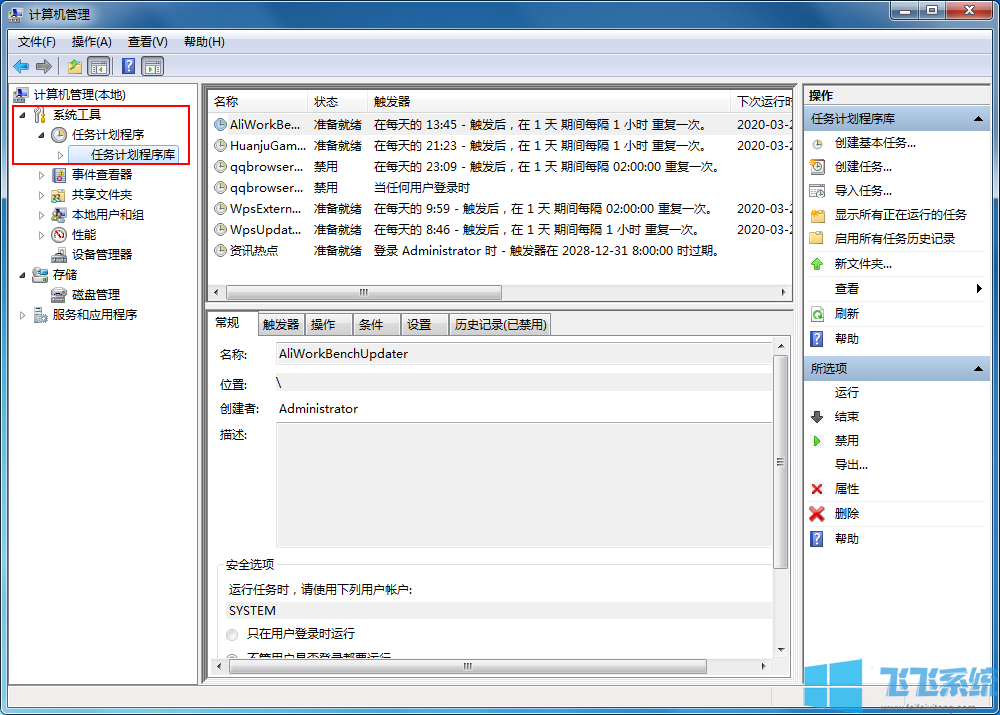Click the help question mark toolbar icon
This screenshot has width=1000, height=715.
click(126, 66)
